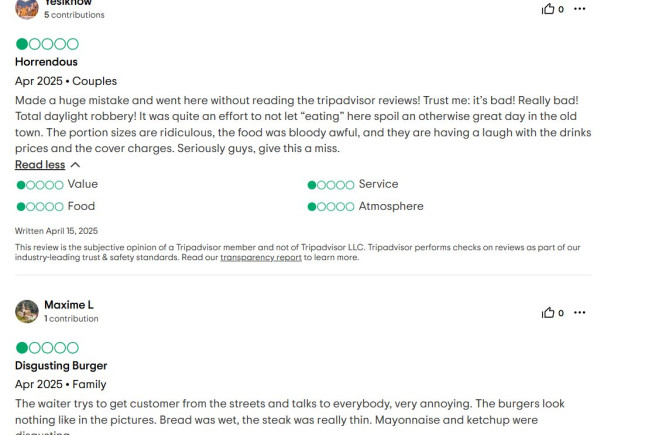Click Maxime L's profile avatar

click(27, 311)
